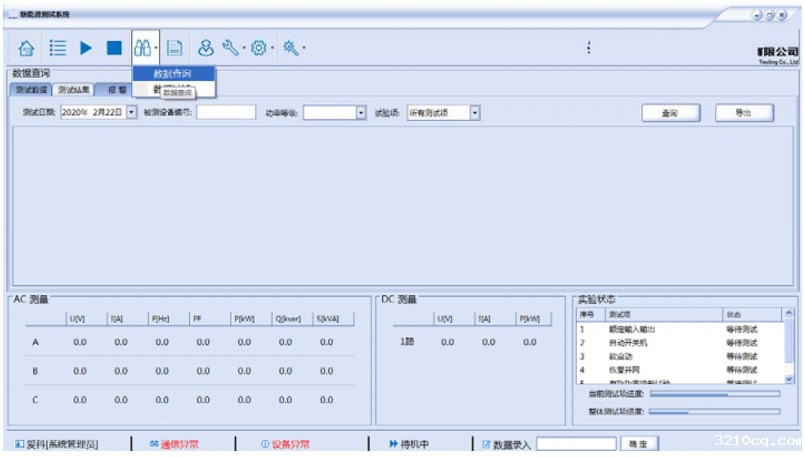Image resolution: width=805 pixels, height=457 pixels.
Task: Start test with the play icon
Action: (x=86, y=48)
